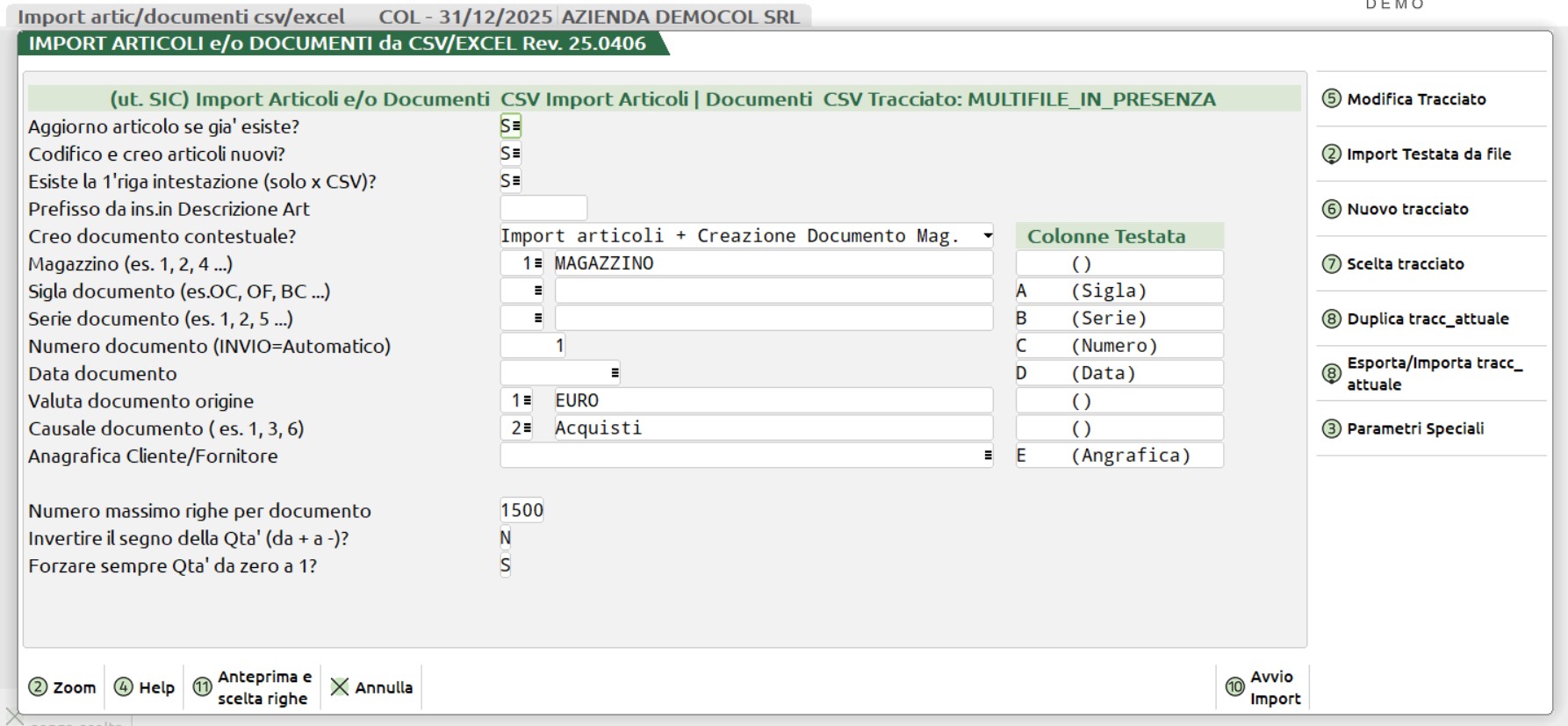Select the Import artic/documenti csv/excel tab

point(181,17)
